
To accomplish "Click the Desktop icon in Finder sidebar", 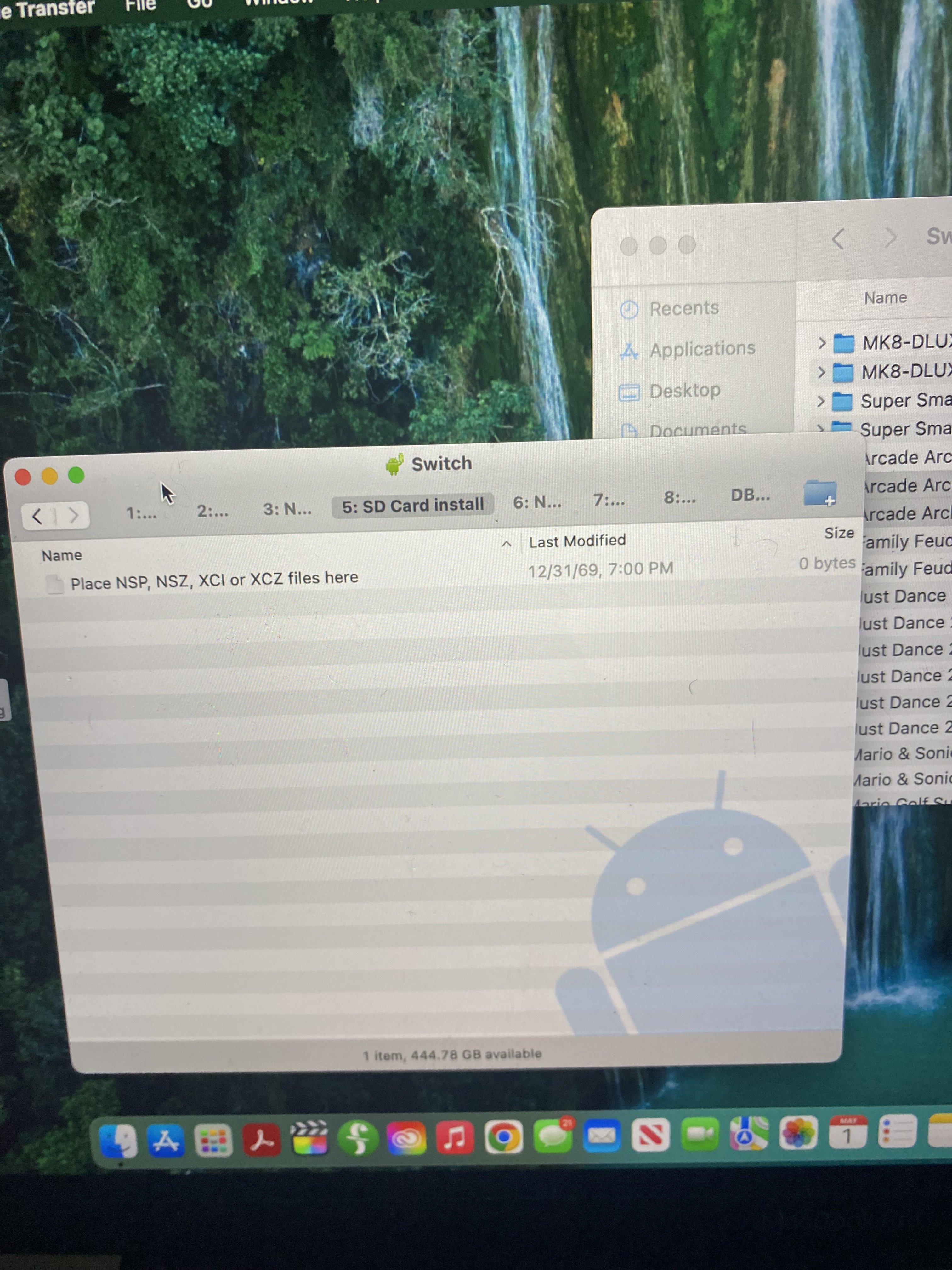I will coord(629,393).
